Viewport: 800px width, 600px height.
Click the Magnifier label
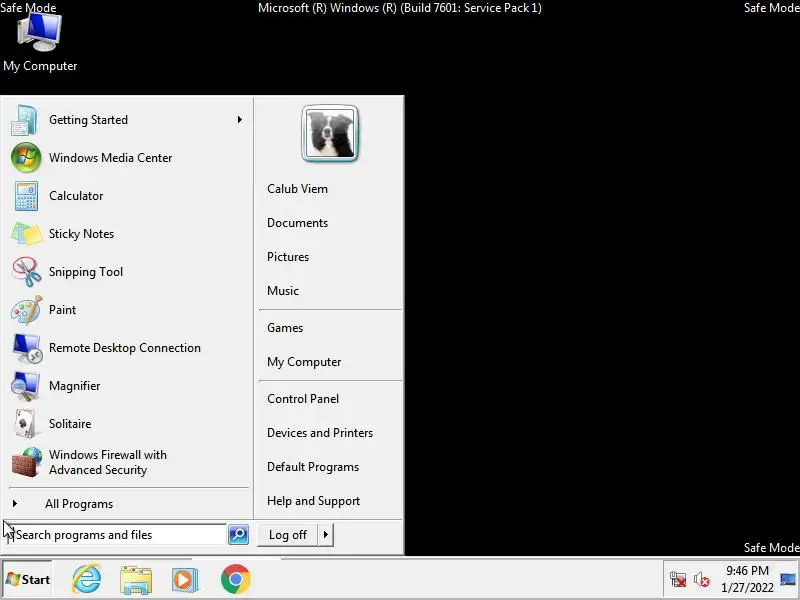tap(74, 386)
